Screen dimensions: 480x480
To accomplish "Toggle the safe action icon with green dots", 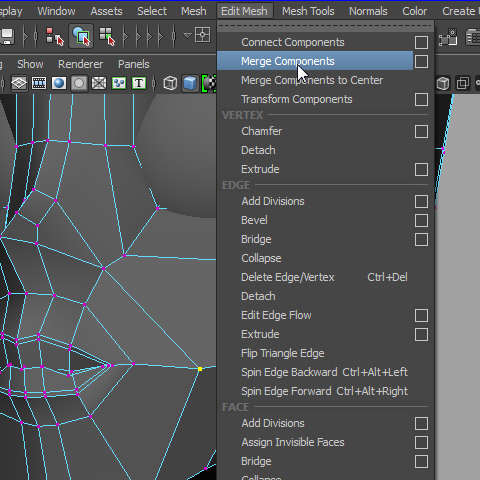I will [x=119, y=83].
